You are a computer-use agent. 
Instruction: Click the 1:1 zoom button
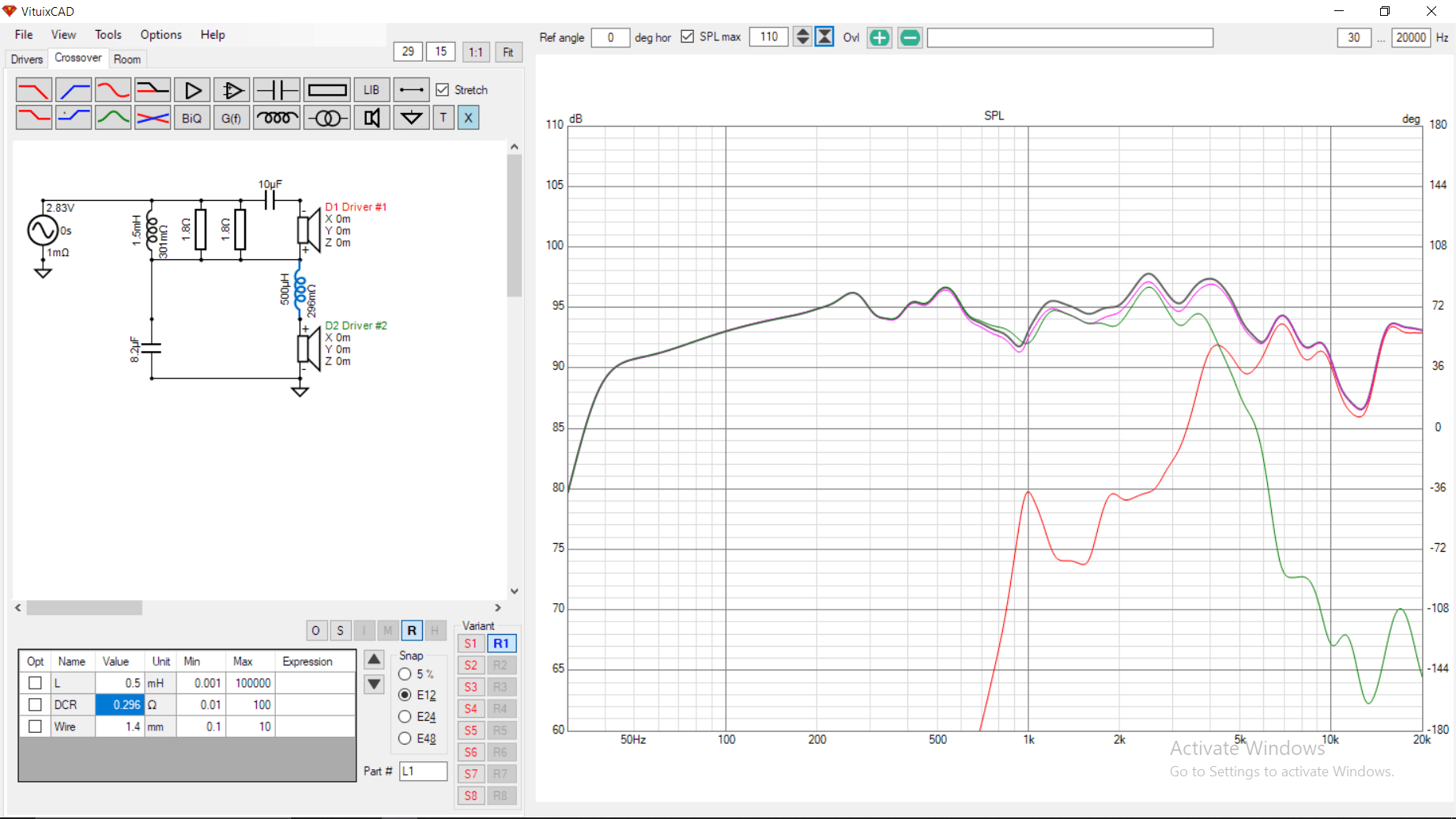476,52
